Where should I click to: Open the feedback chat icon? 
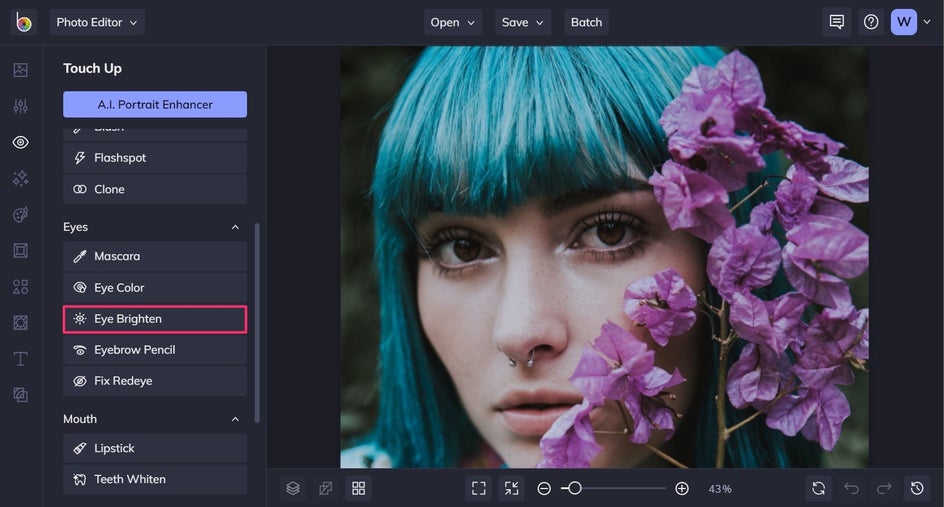pyautogui.click(x=837, y=22)
